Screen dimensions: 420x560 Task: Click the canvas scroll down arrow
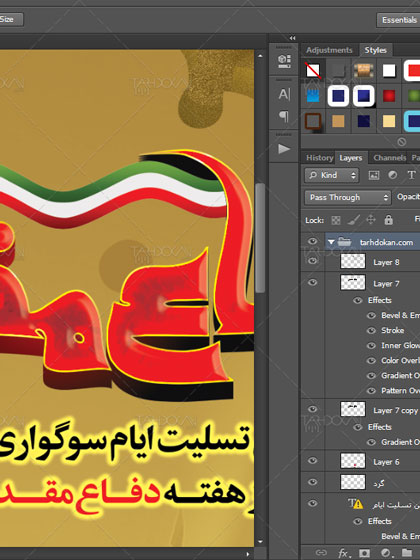pyautogui.click(x=260, y=541)
